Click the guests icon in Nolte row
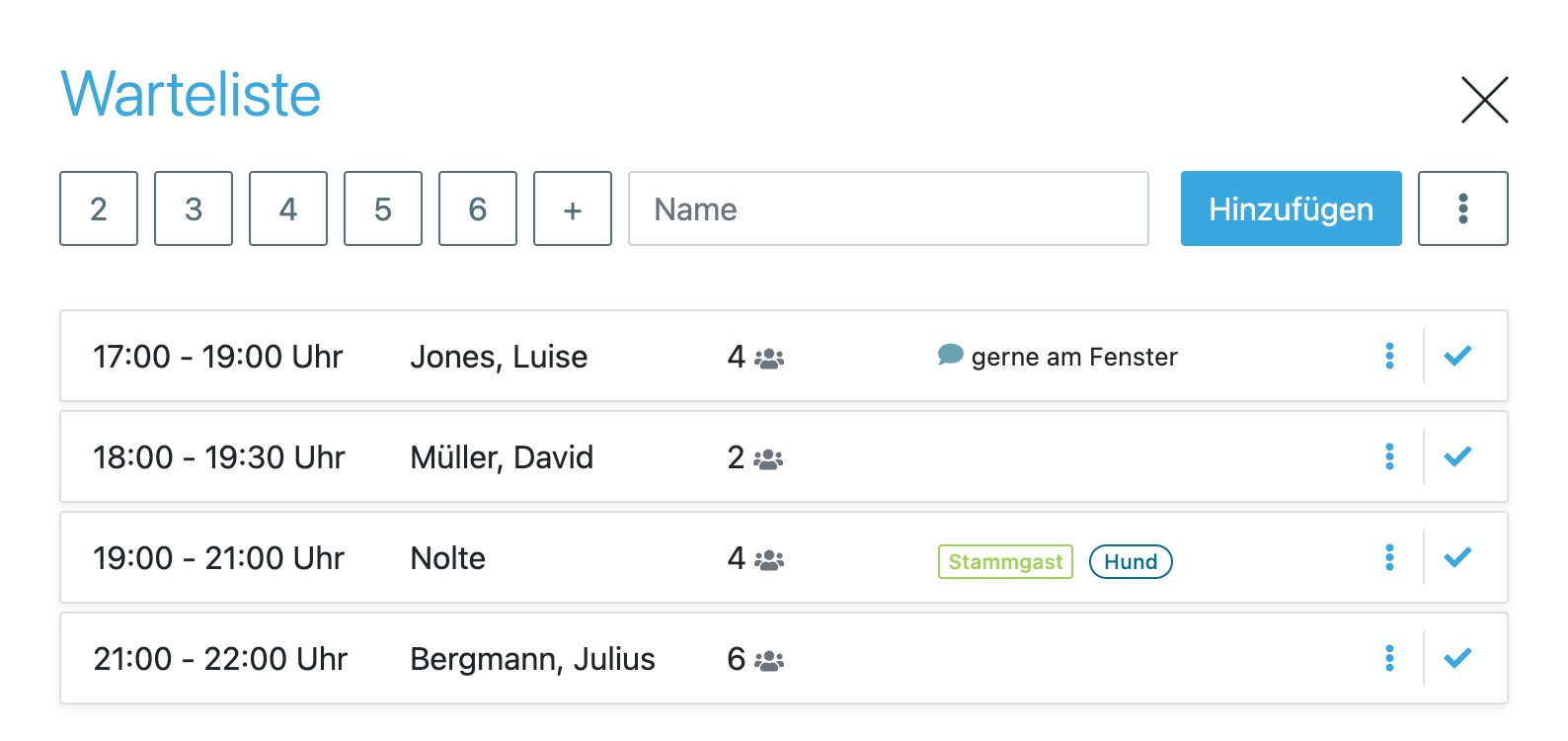The image size is (1568, 741). [x=769, y=560]
